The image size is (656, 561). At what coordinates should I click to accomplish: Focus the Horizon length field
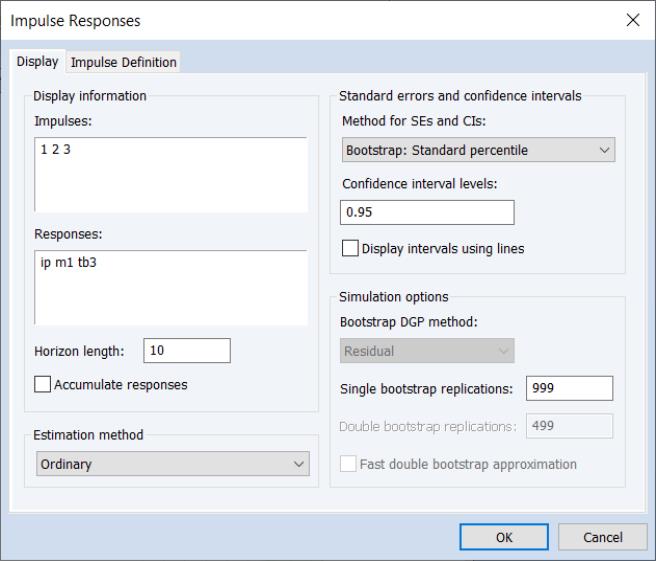pyautogui.click(x=187, y=350)
